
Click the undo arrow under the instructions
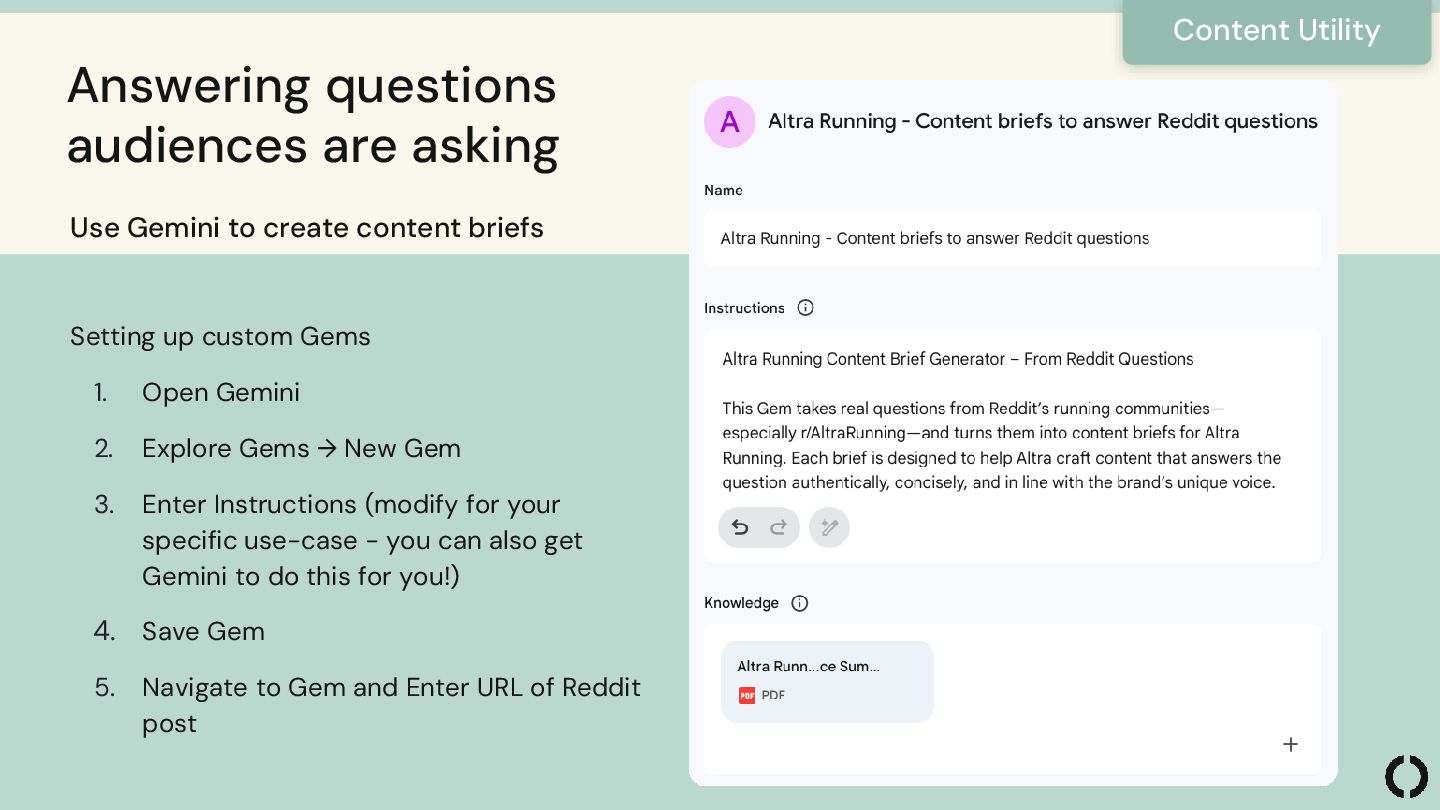[740, 527]
